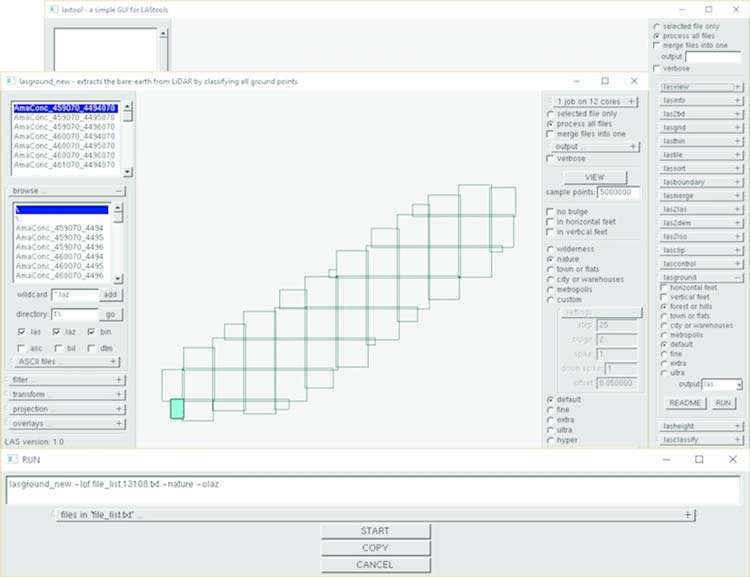
Task: Click plus icon next to lasclip
Action: click(738, 249)
